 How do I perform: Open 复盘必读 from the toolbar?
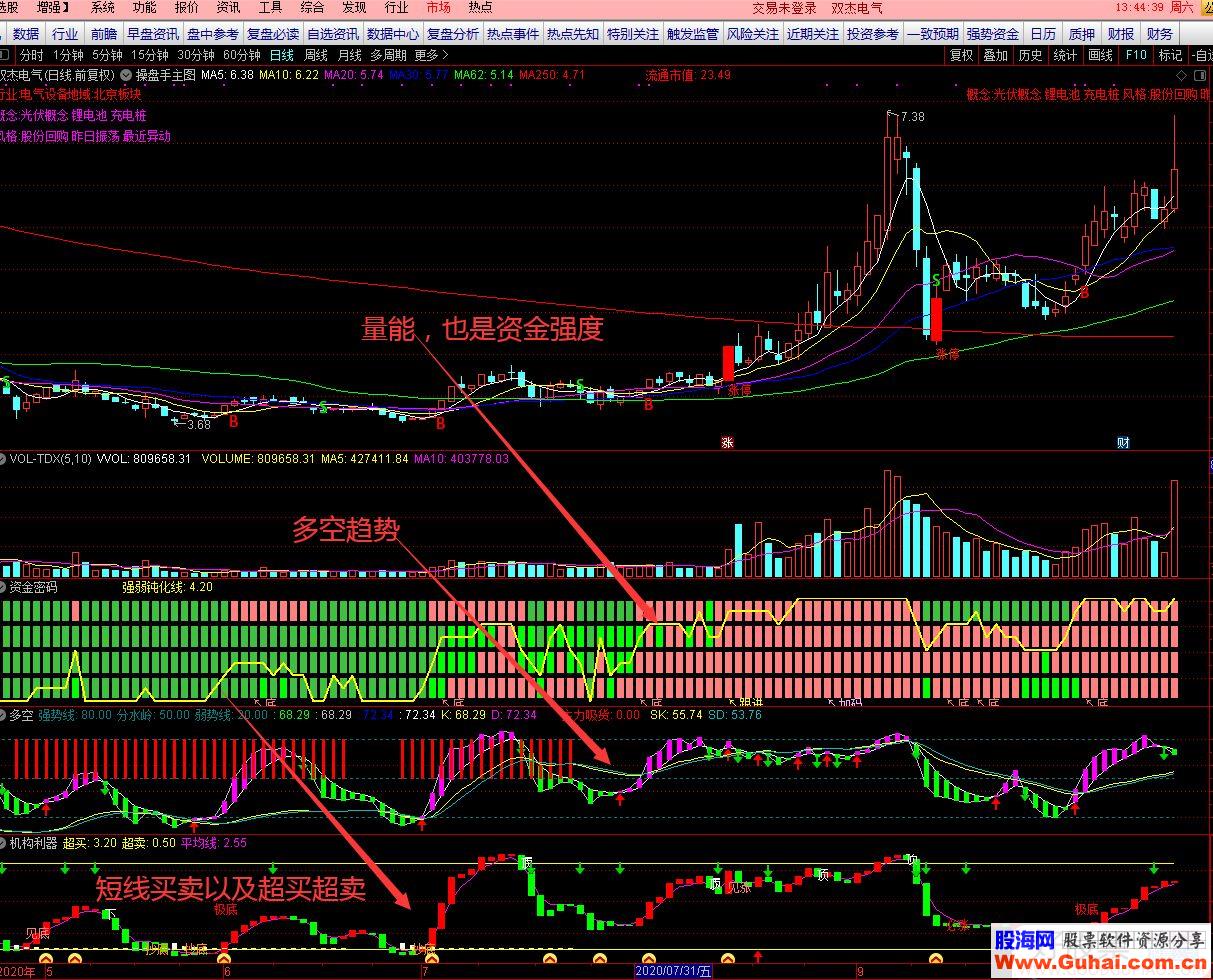[273, 34]
